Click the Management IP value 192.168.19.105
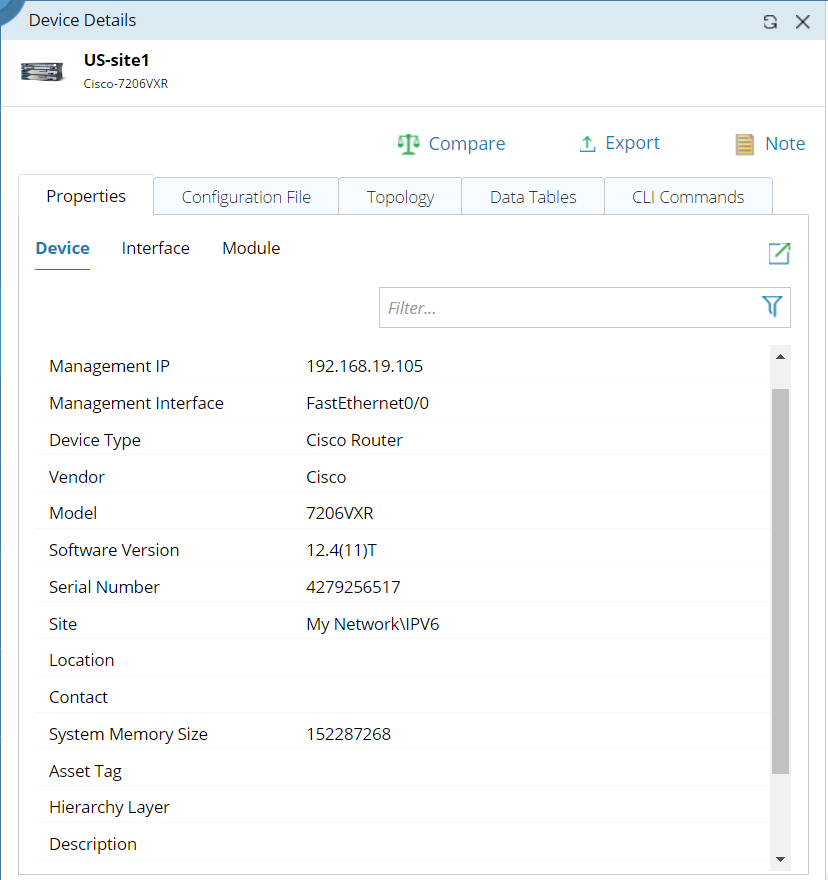This screenshot has height=880, width=828. (x=364, y=366)
